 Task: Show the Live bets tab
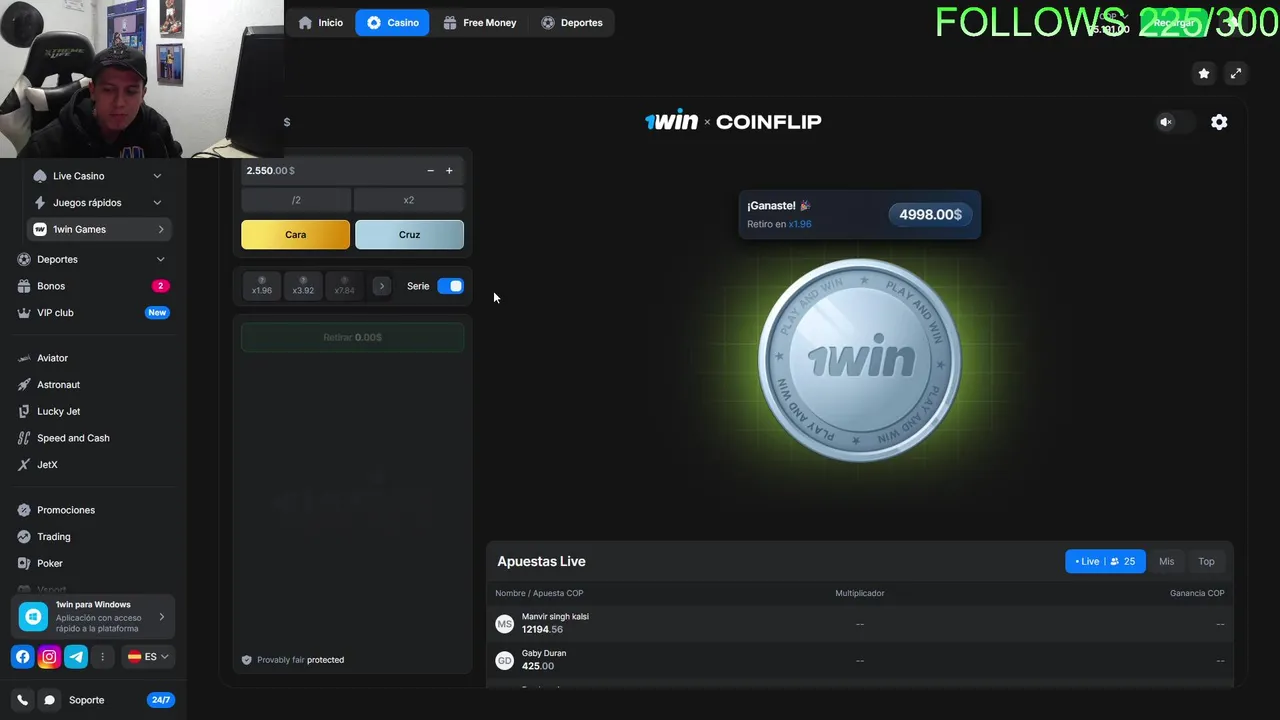click(1105, 561)
